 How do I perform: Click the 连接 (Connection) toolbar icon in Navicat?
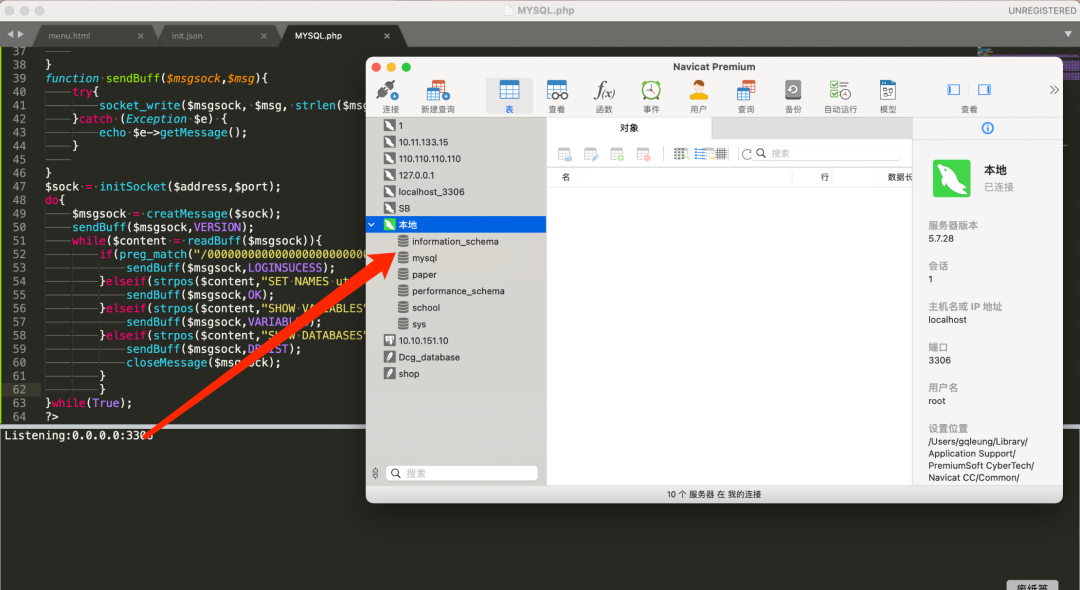point(390,96)
